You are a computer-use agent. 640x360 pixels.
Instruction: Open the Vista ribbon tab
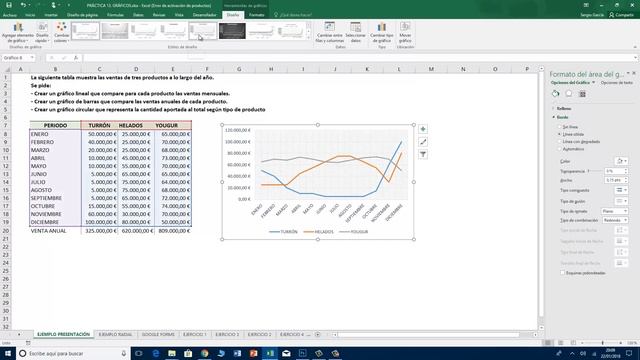[179, 15]
